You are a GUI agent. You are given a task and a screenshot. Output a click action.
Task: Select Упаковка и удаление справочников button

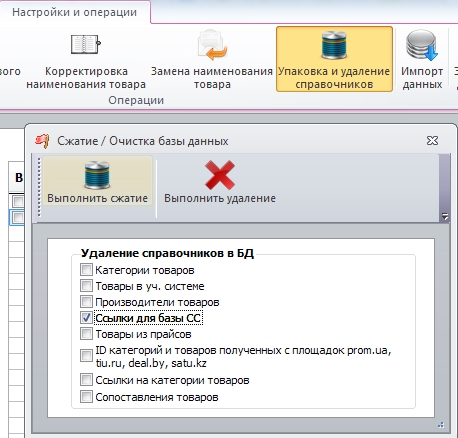[334, 59]
